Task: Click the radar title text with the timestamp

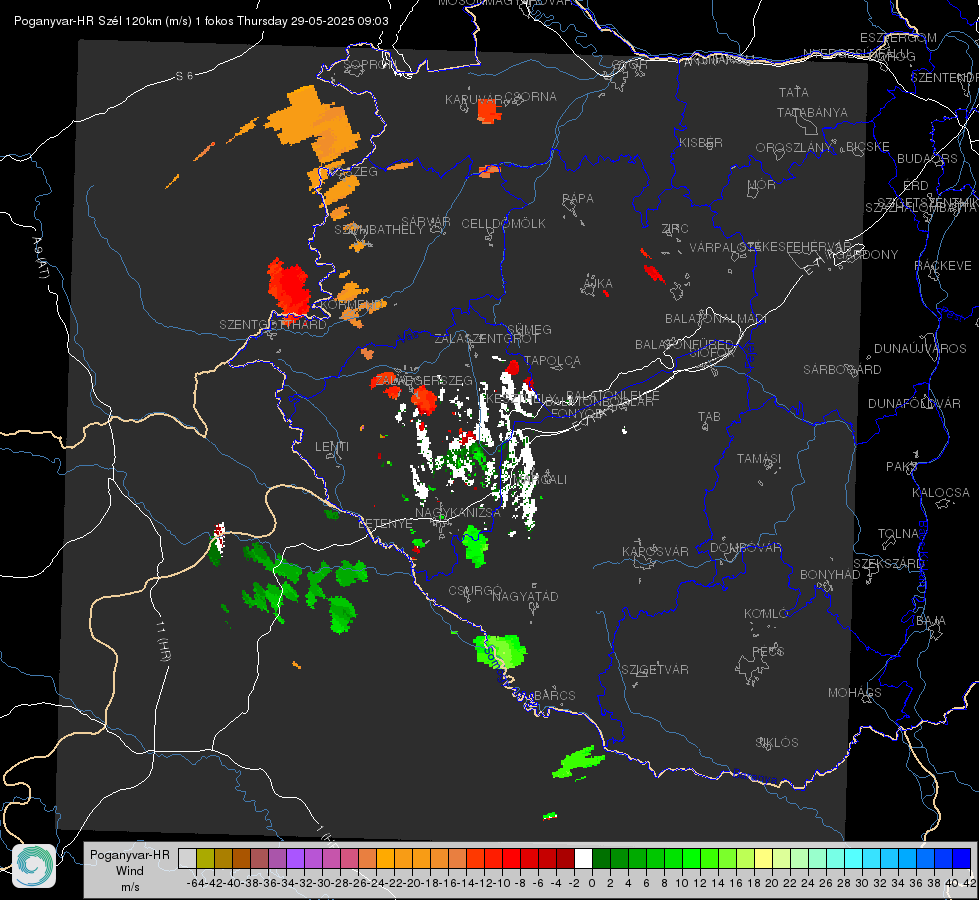Action: click(201, 21)
